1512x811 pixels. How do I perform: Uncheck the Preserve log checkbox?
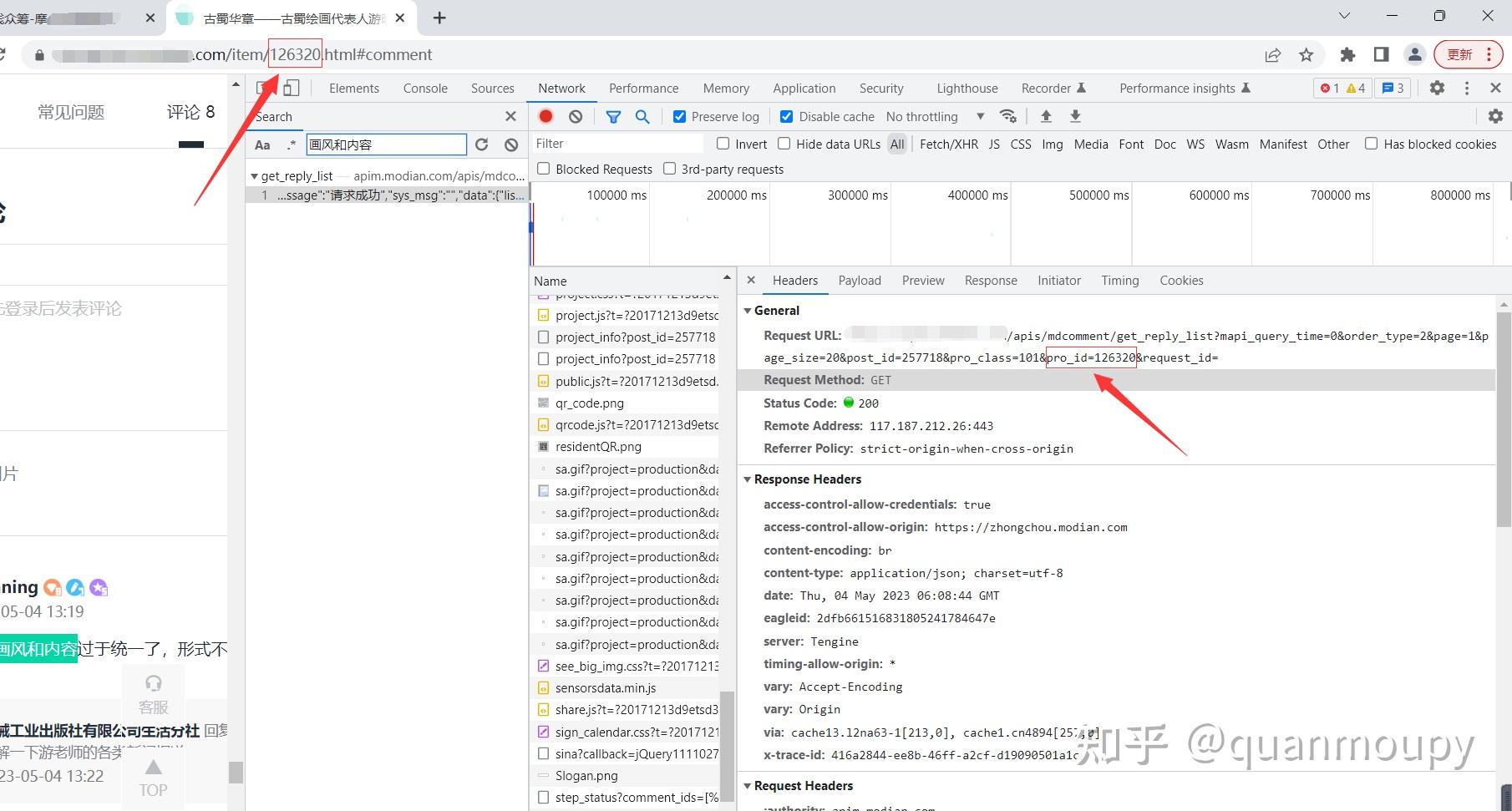click(x=679, y=117)
